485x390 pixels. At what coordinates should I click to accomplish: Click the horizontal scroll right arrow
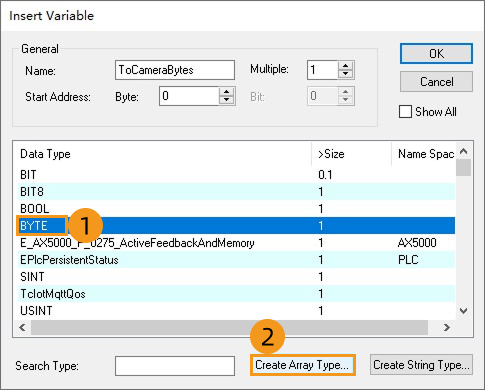pyautogui.click(x=447, y=327)
